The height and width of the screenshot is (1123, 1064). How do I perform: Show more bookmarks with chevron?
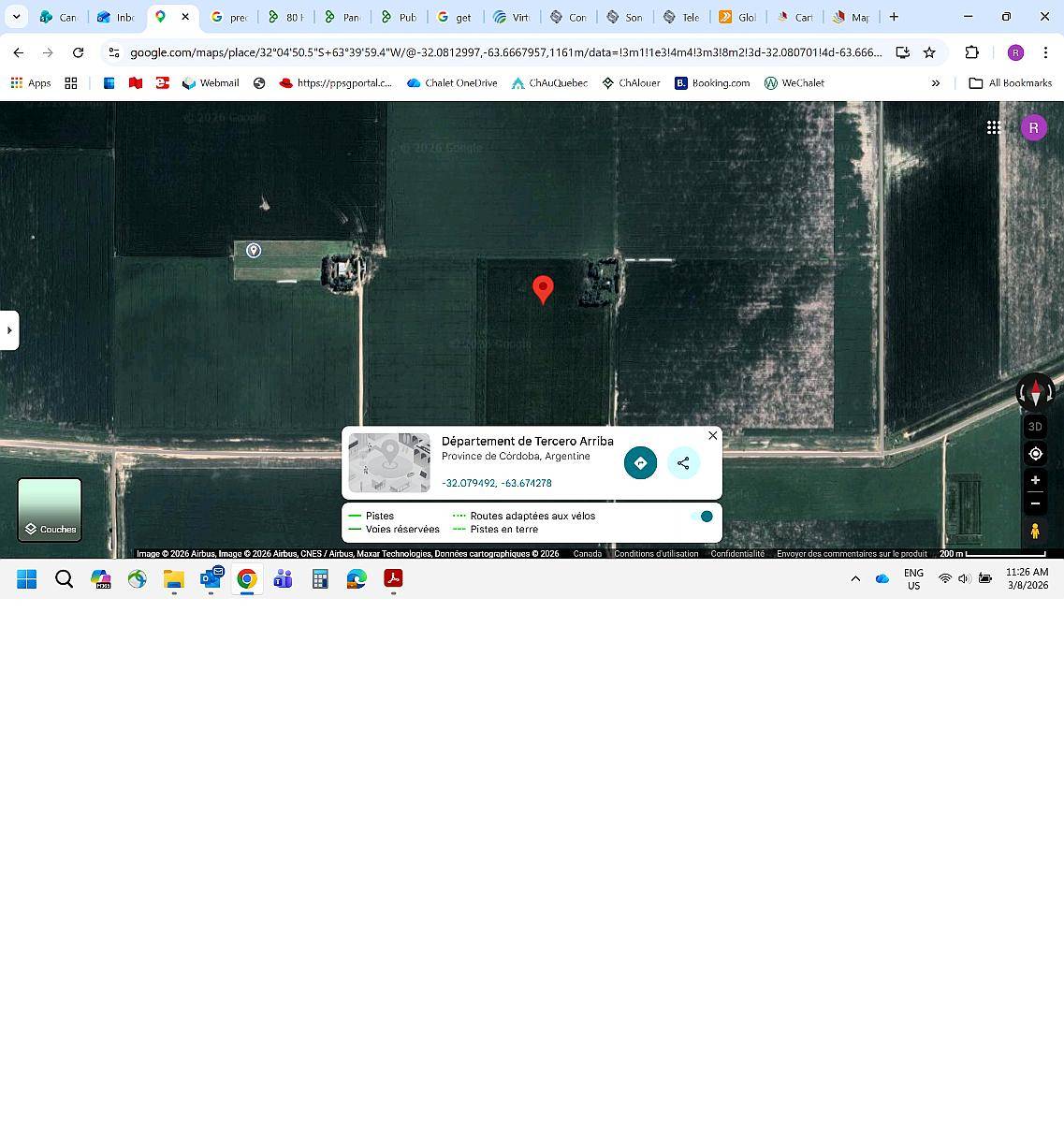(935, 83)
